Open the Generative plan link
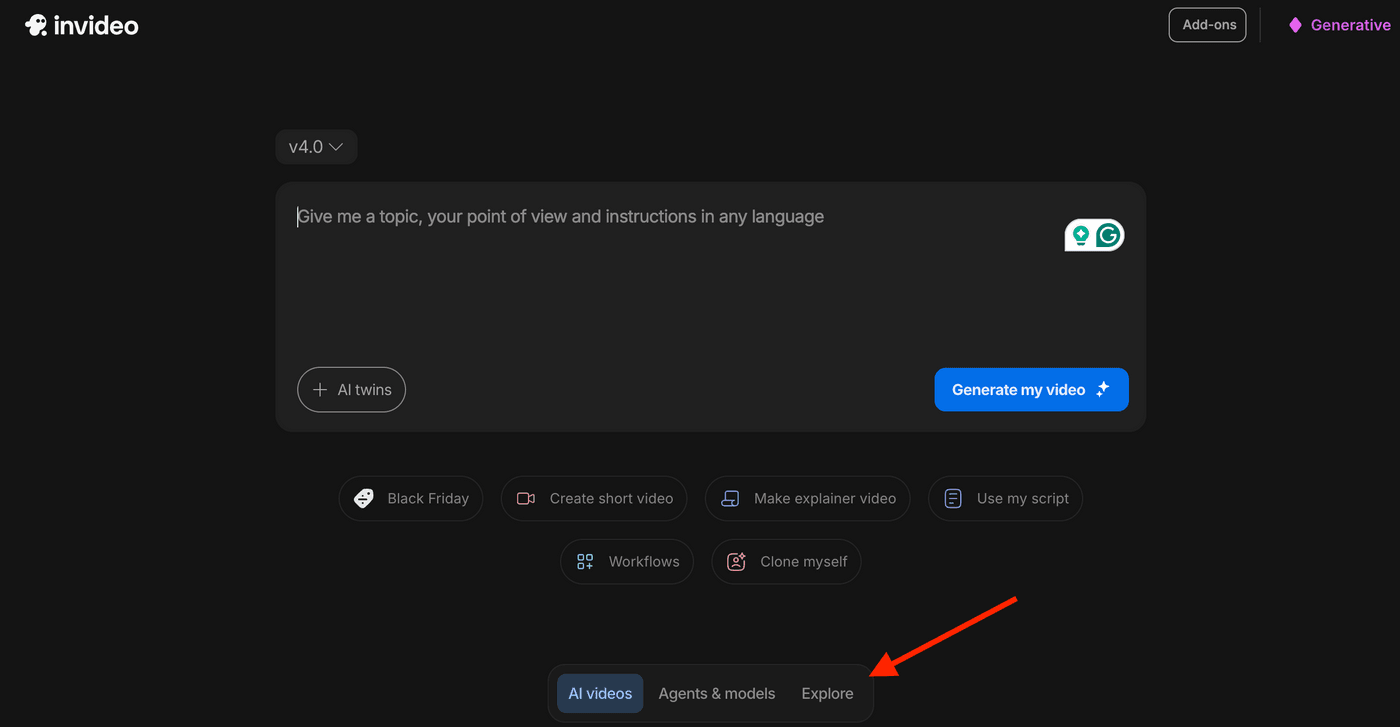The height and width of the screenshot is (727, 1400). (1350, 25)
